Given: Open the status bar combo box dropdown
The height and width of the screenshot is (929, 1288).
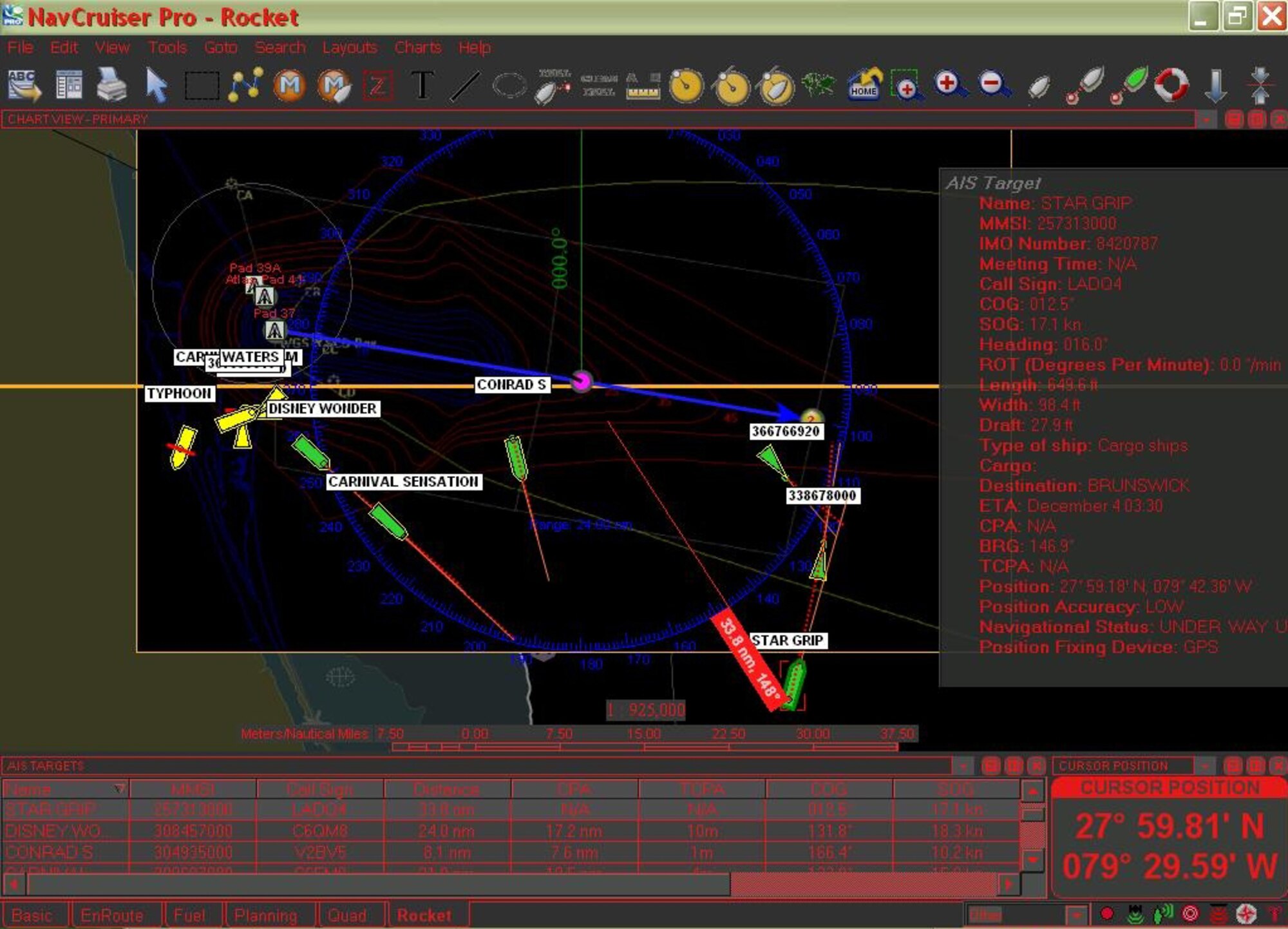Looking at the screenshot, I should click(x=1076, y=915).
